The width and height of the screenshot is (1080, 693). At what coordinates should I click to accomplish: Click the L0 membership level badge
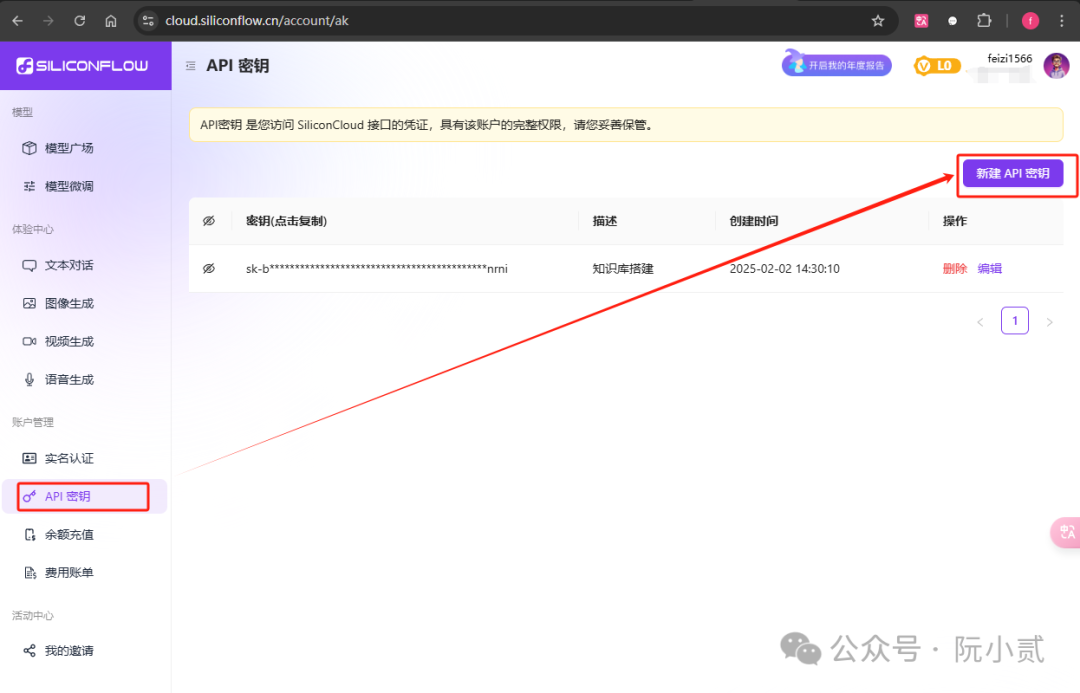[x=937, y=65]
